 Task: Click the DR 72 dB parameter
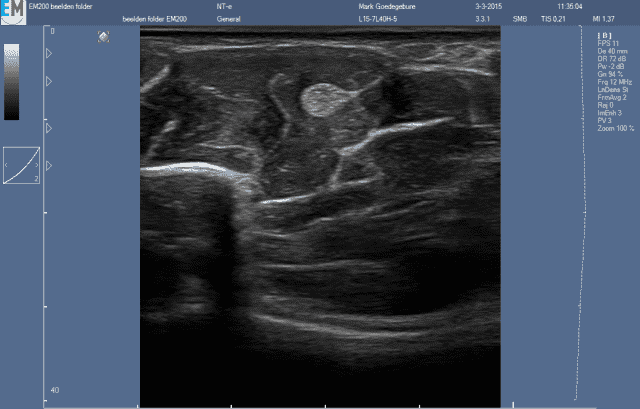(609, 57)
